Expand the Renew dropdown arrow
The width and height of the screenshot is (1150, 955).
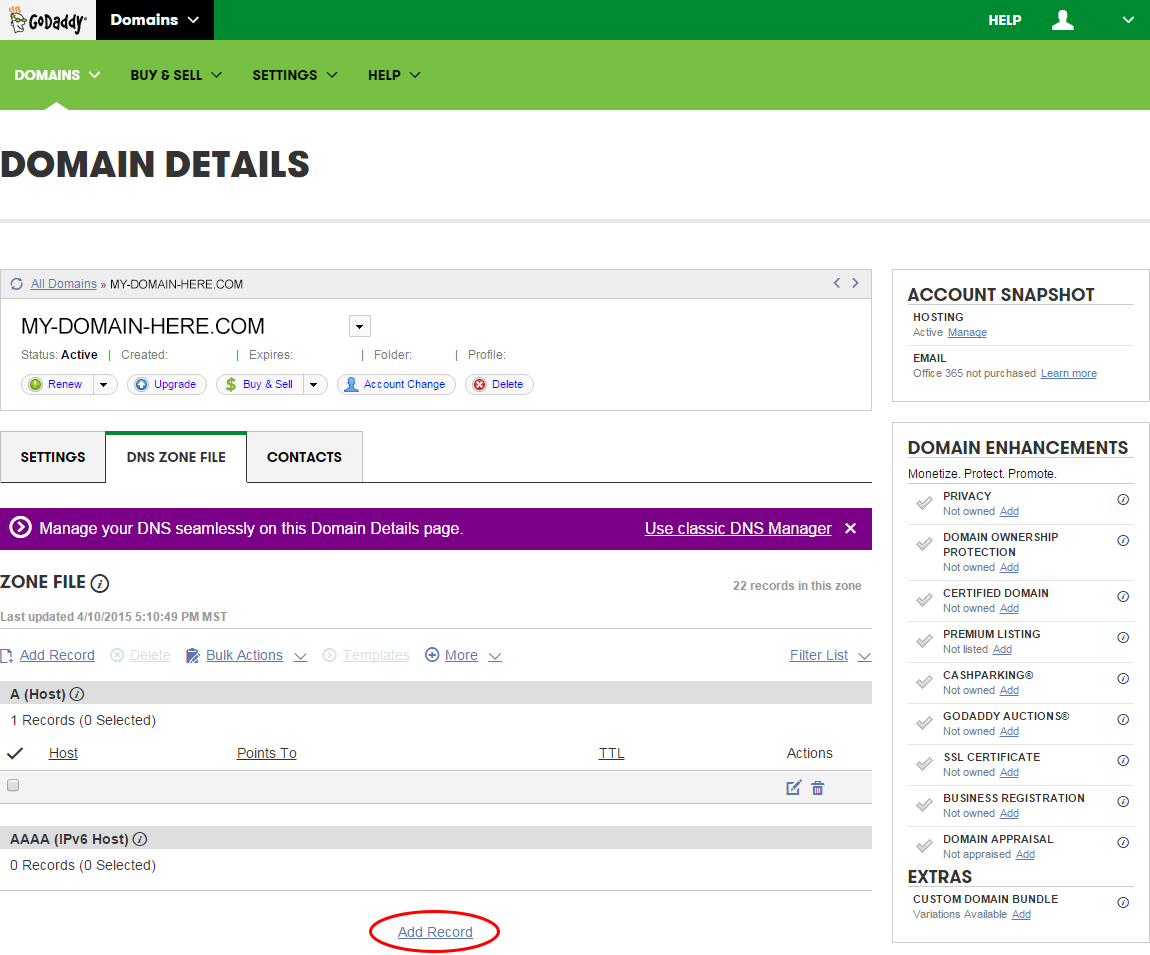[104, 384]
